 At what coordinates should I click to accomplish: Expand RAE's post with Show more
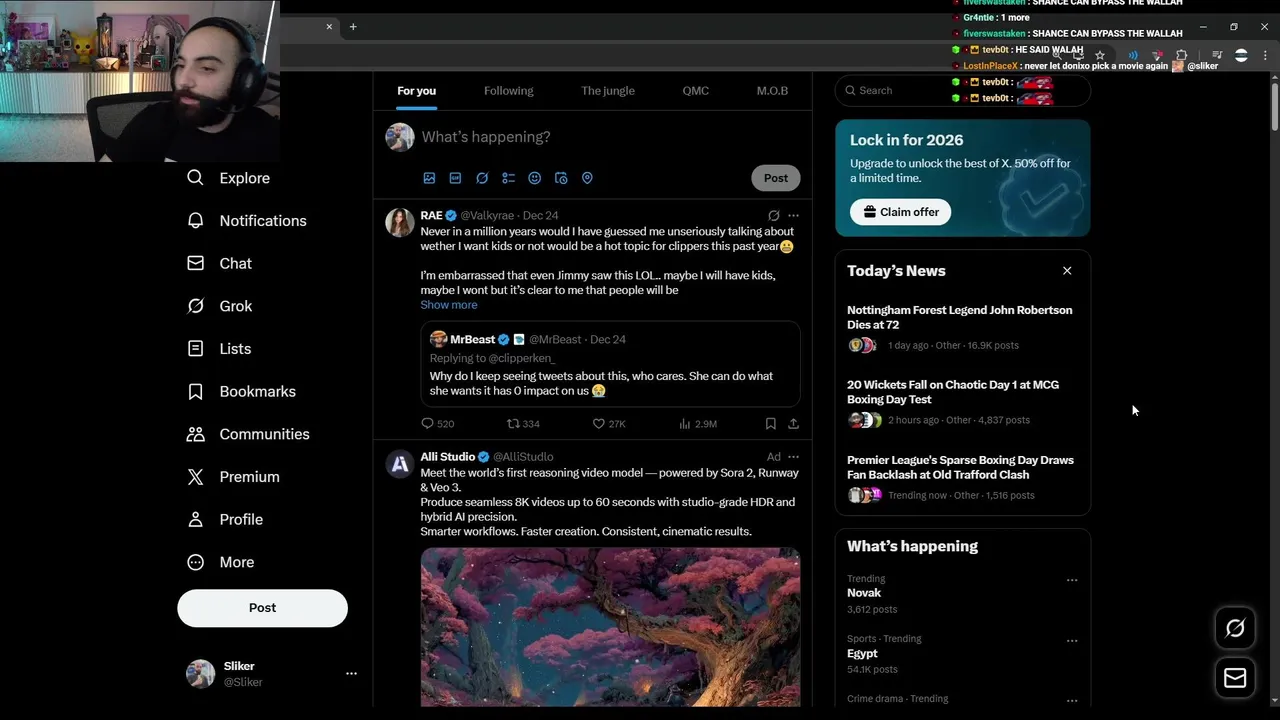449,305
